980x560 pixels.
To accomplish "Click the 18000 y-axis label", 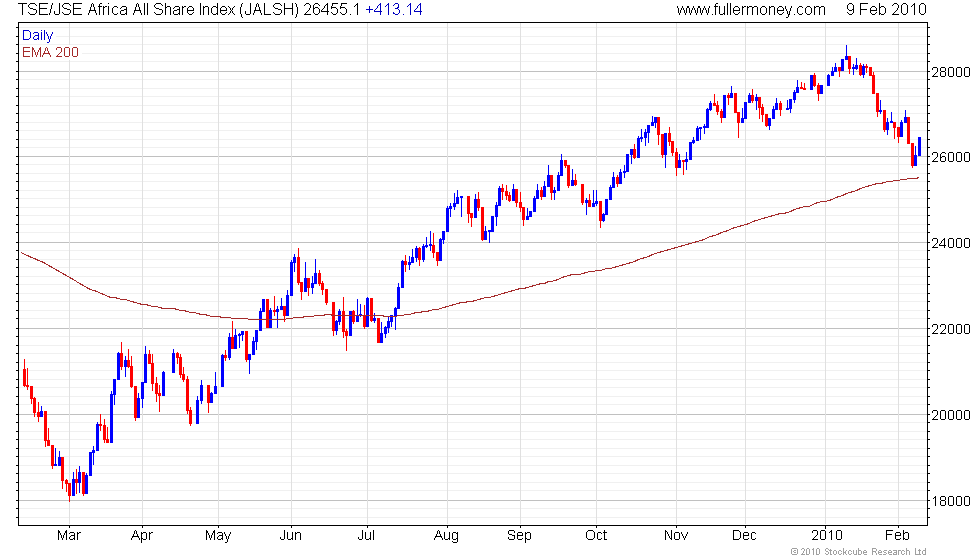I will click(951, 501).
